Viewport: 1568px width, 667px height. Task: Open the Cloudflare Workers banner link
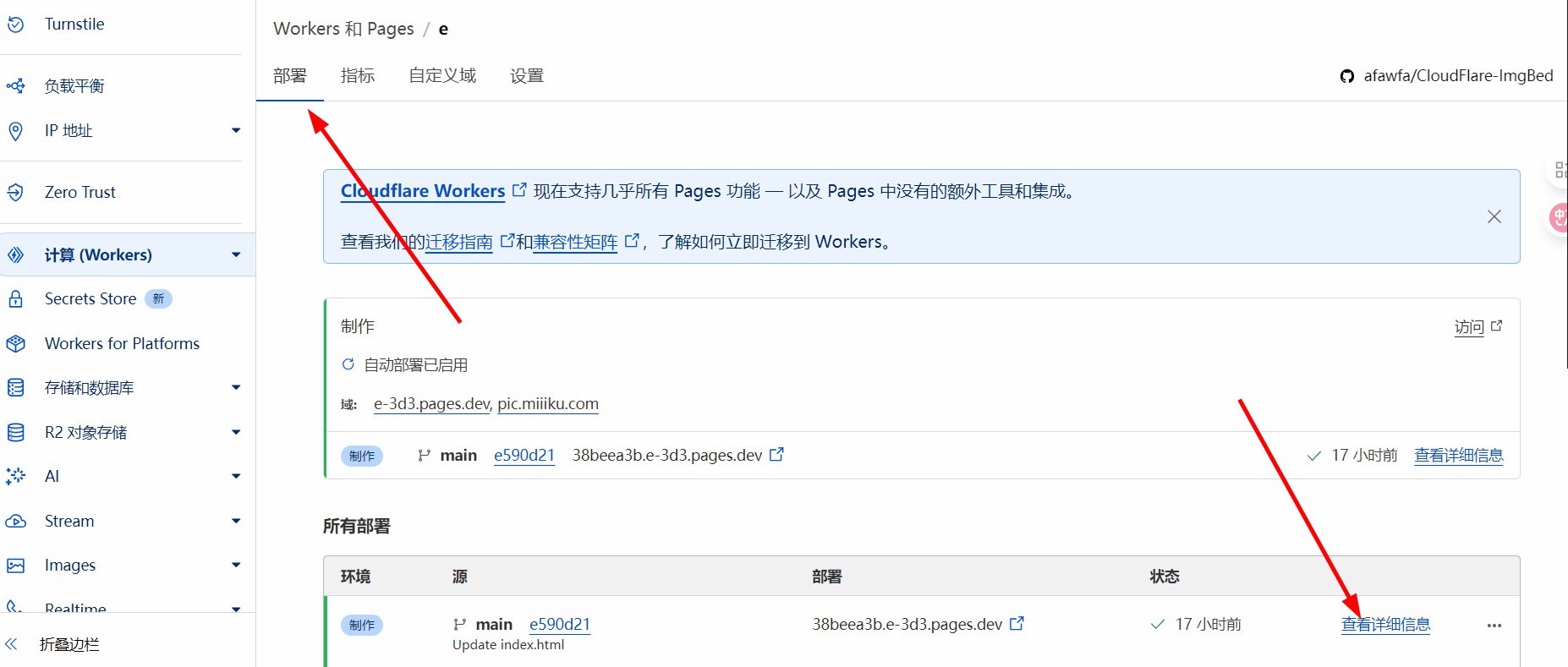coord(423,191)
